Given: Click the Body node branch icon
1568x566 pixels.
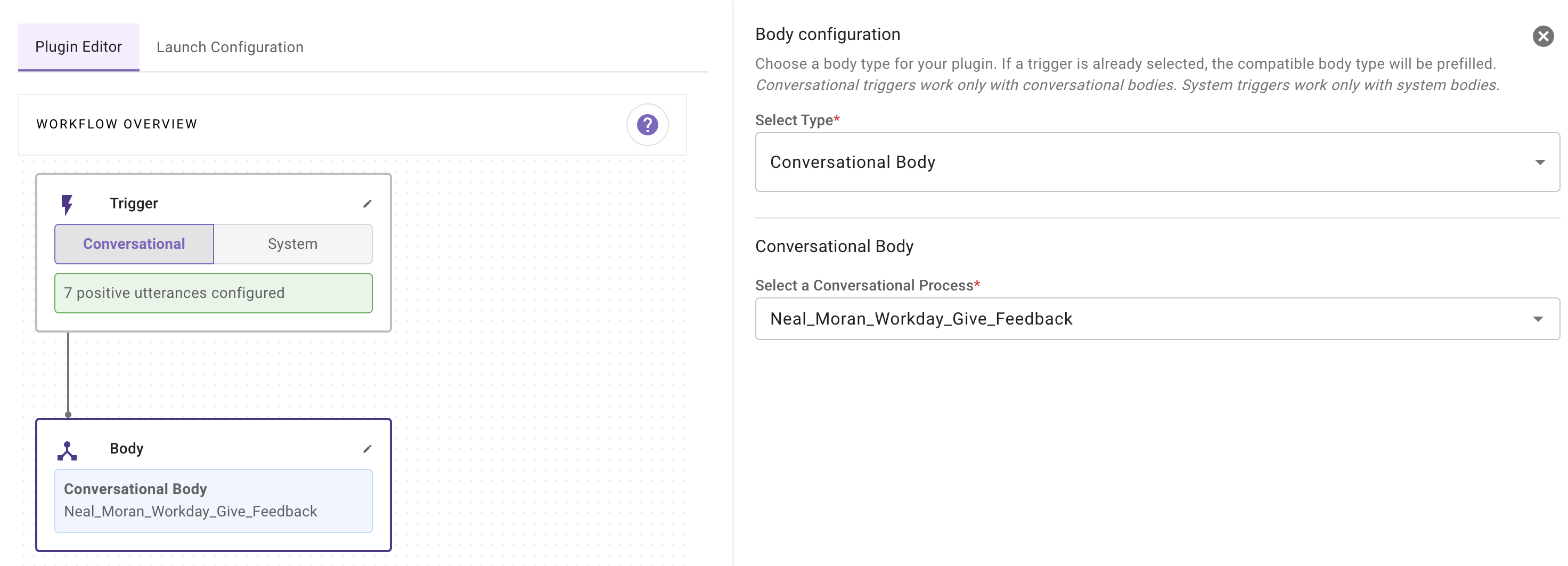Looking at the screenshot, I should pos(67,451).
